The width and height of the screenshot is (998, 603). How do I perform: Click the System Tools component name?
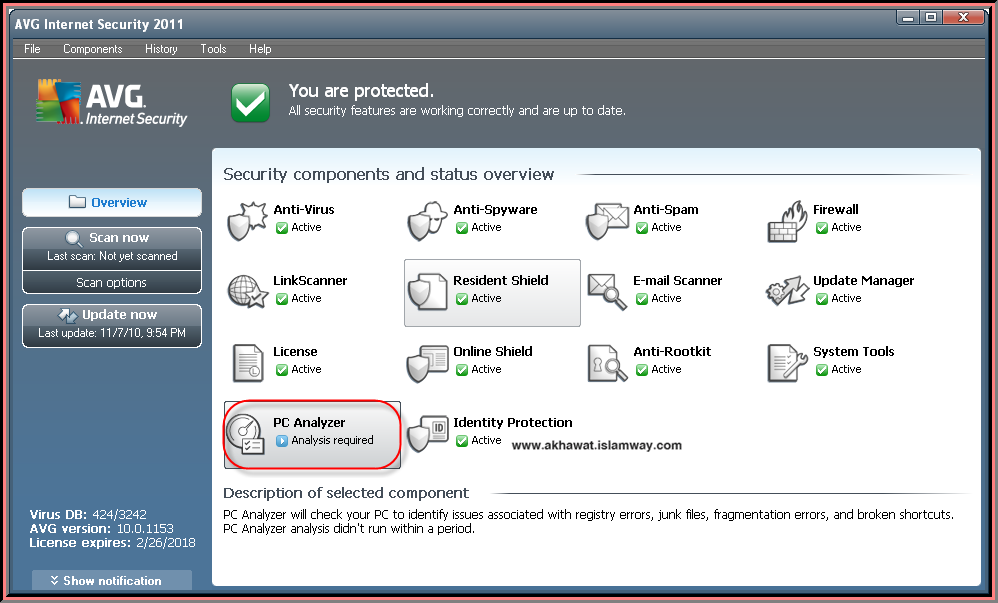854,351
